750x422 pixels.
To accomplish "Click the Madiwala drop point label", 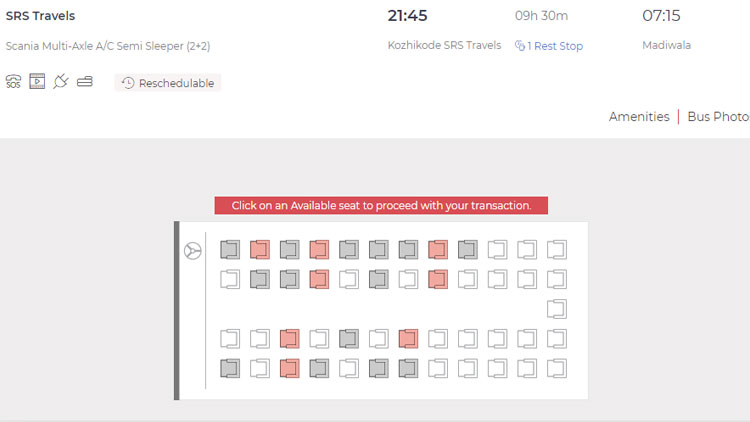I will tap(666, 45).
